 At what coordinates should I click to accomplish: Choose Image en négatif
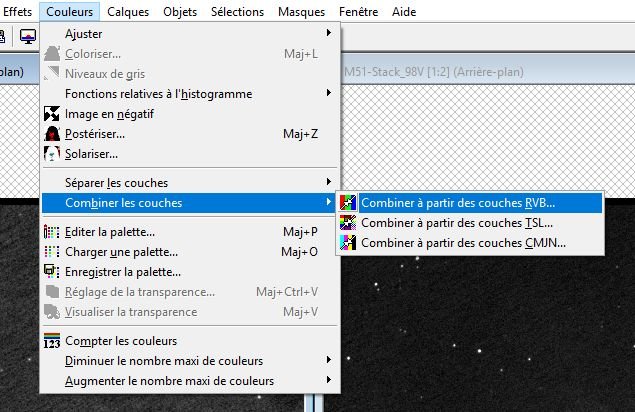tap(190, 114)
